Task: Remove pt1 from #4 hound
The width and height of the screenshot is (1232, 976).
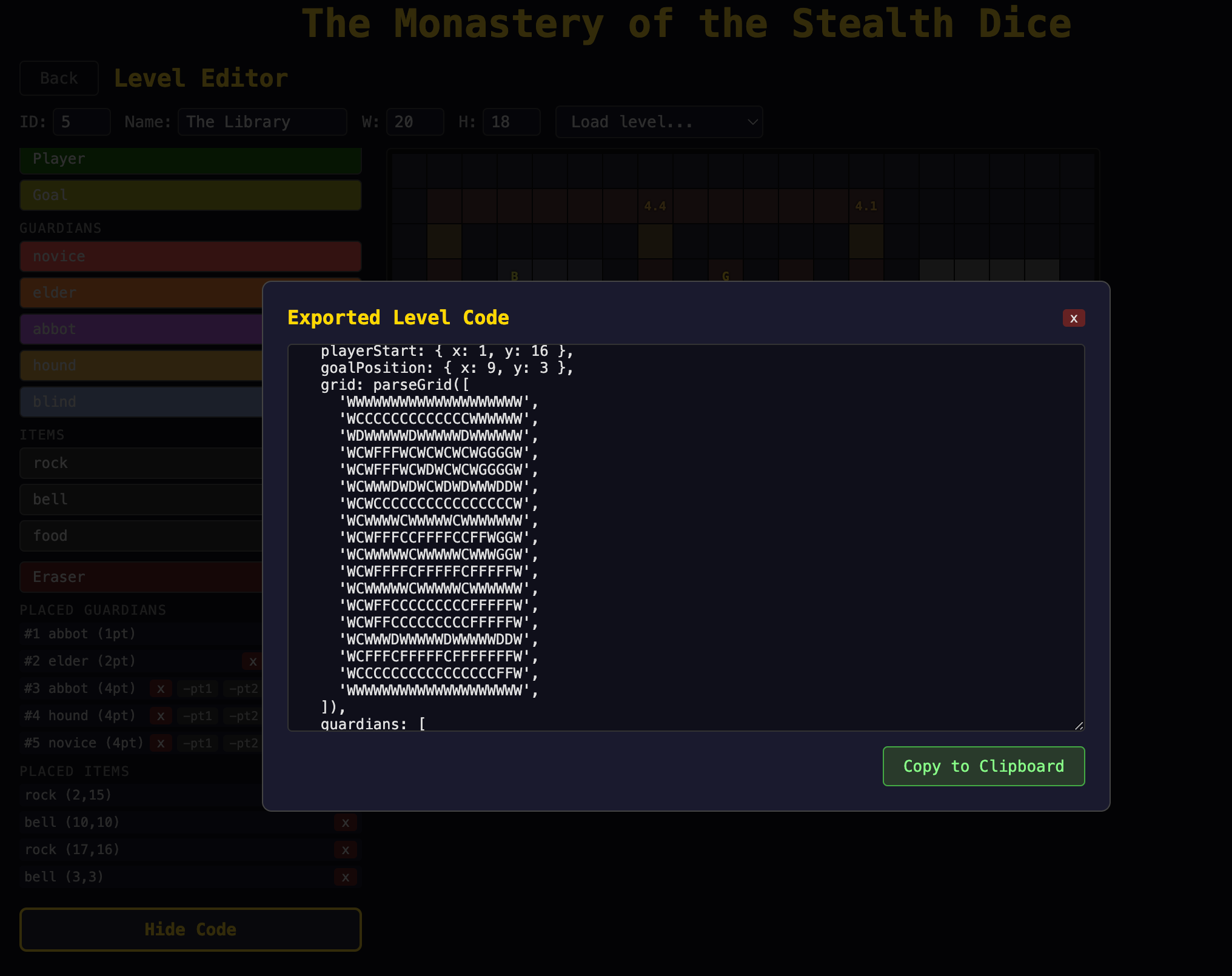Action: 198,716
